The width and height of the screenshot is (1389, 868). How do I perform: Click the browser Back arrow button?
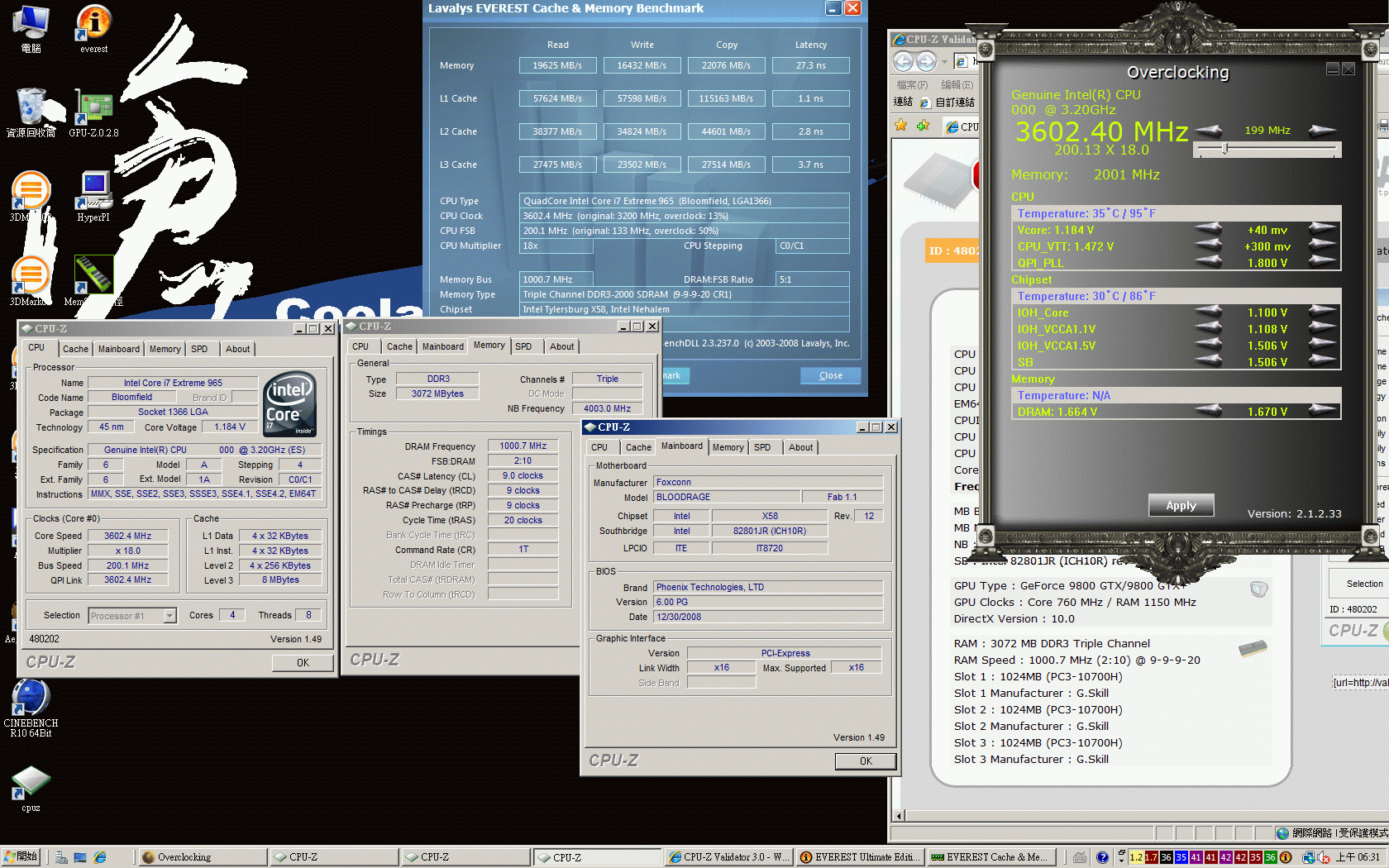[904, 61]
